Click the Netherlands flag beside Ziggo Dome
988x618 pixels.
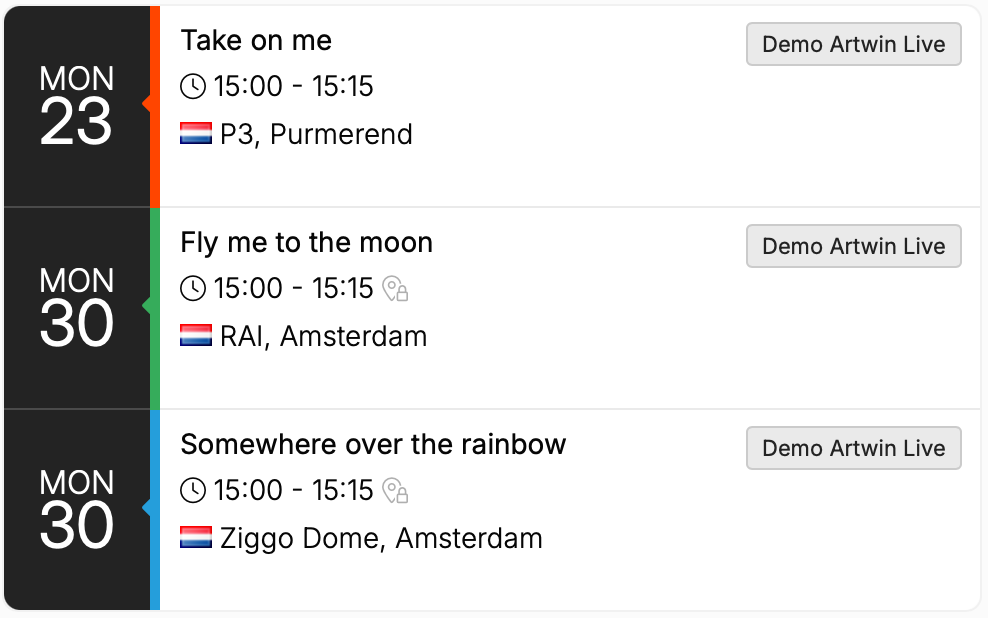tap(196, 539)
